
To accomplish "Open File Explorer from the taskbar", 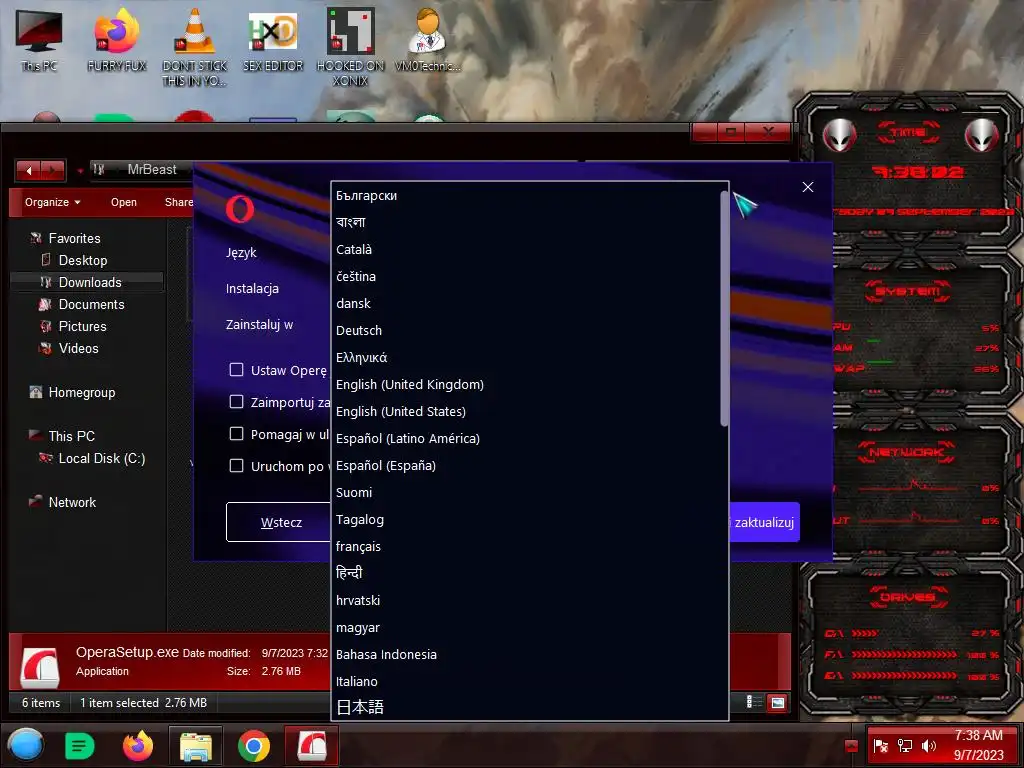I will pos(196,746).
